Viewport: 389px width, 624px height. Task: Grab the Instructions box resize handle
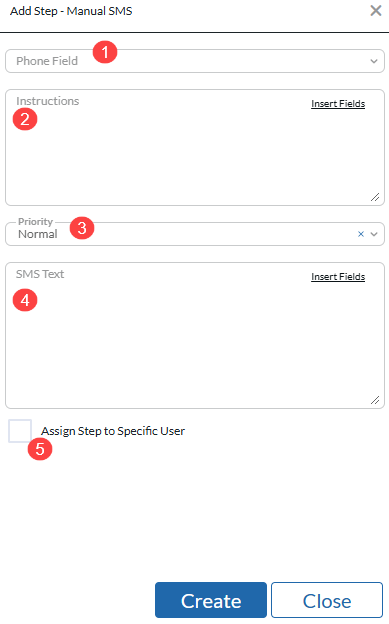375,197
